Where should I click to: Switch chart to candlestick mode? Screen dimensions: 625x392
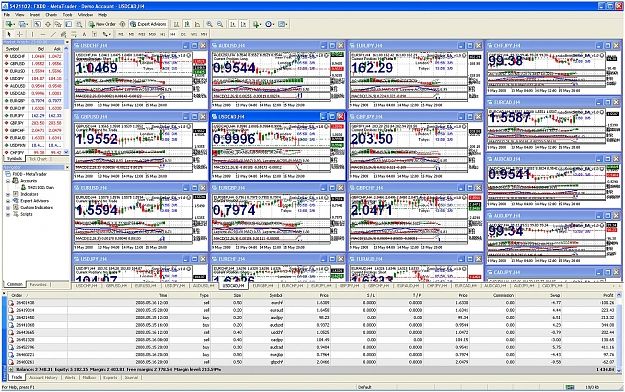[x=187, y=24]
